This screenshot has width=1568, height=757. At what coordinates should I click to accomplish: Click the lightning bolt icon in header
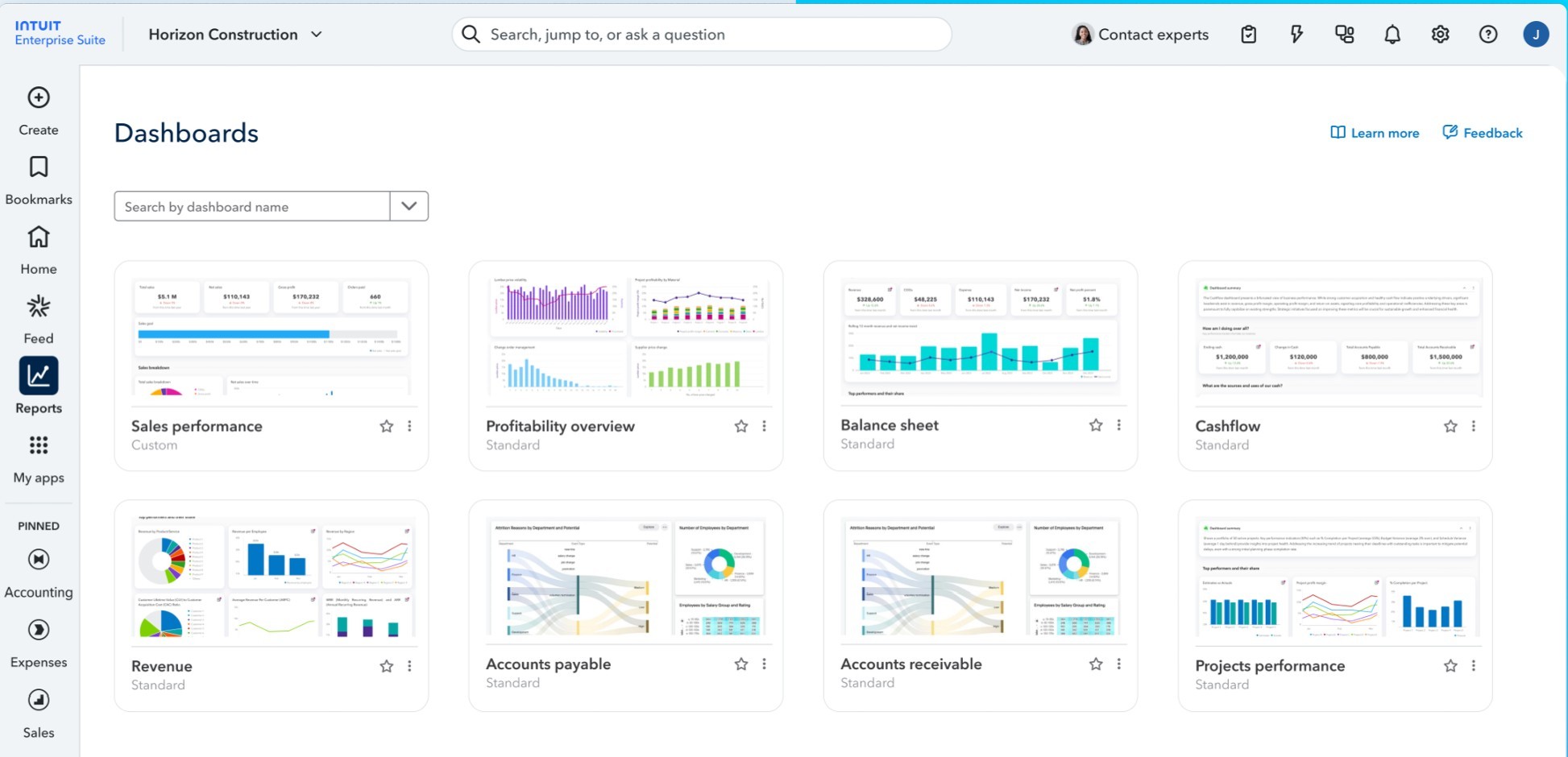(x=1296, y=35)
